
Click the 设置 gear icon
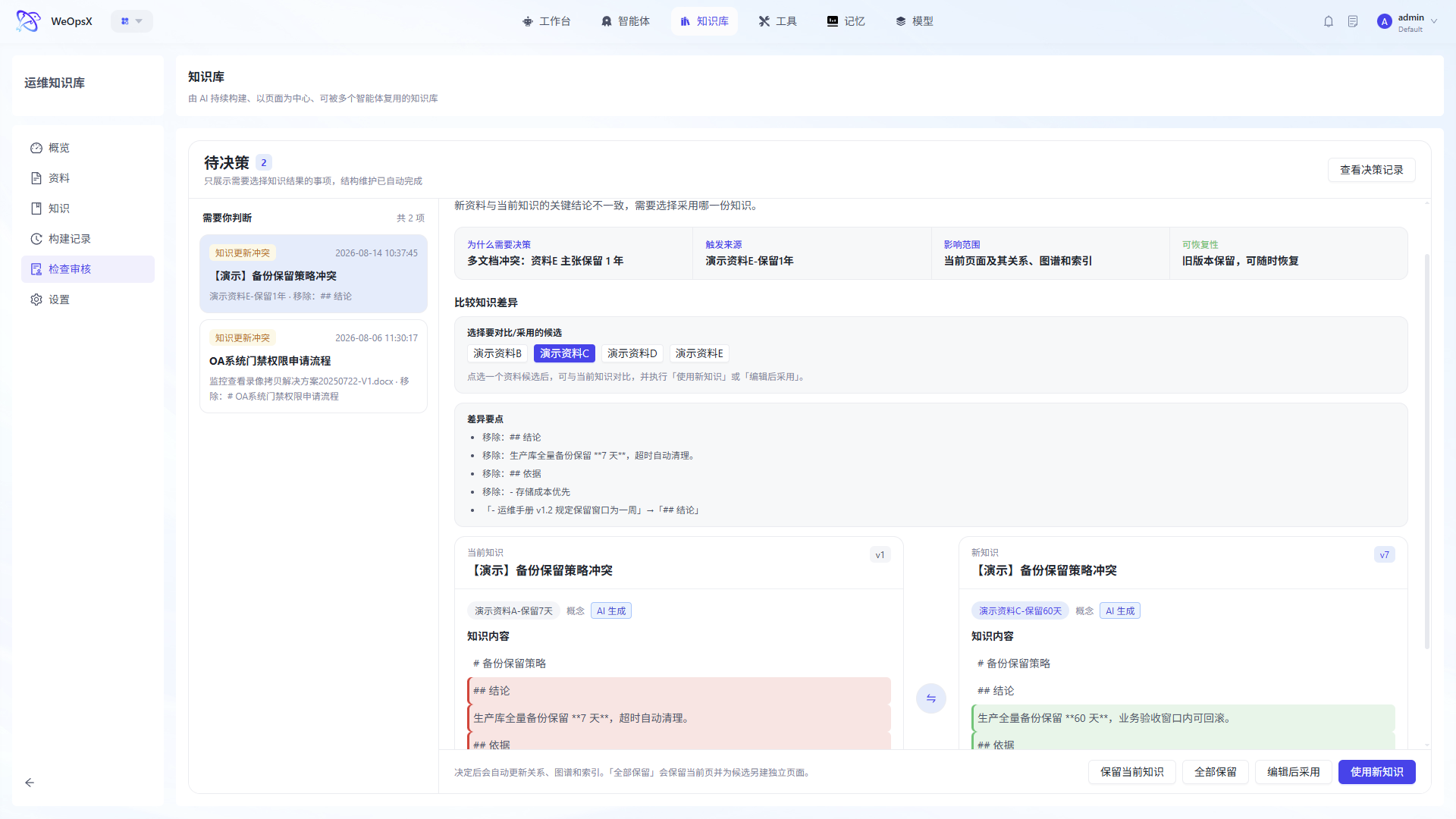pos(36,300)
